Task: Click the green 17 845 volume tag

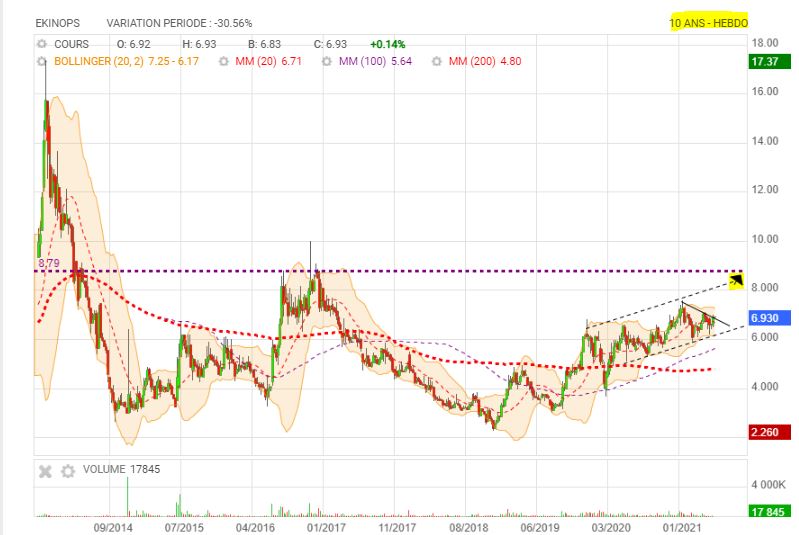Action: pyautogui.click(x=769, y=512)
